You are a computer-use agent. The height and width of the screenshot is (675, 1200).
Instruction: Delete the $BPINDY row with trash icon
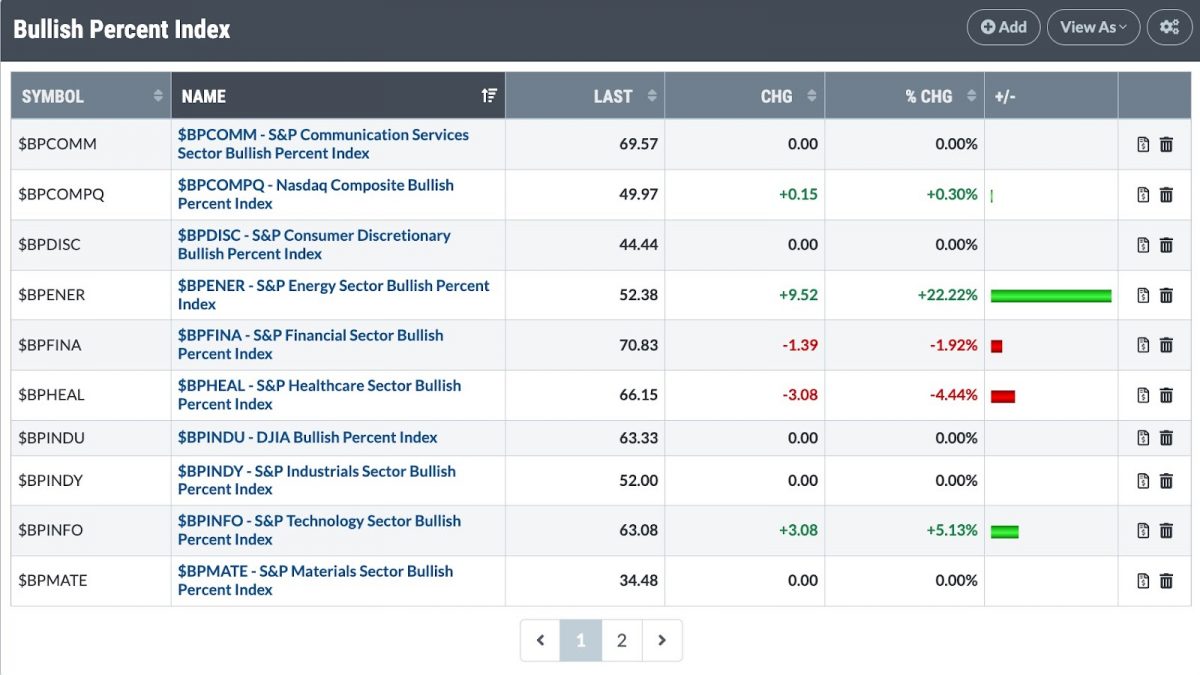pos(1166,481)
